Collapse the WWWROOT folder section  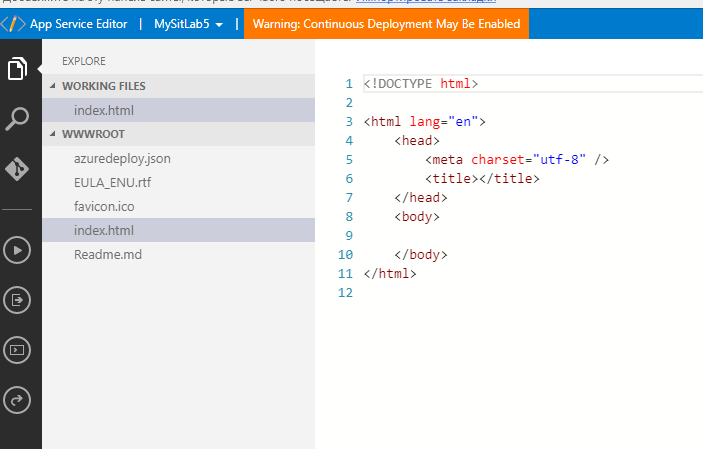coord(178,134)
